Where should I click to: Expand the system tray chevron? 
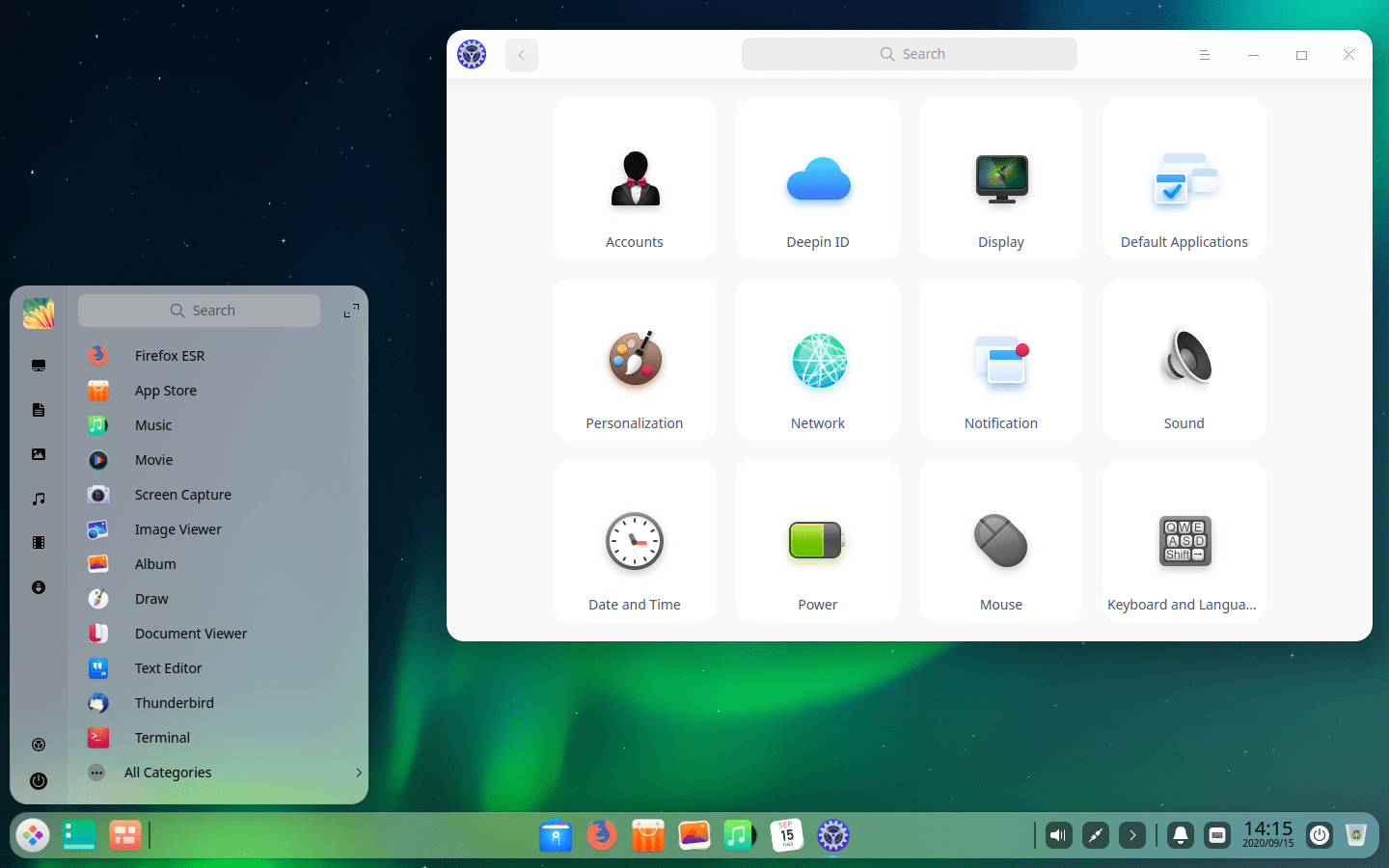pyautogui.click(x=1130, y=835)
